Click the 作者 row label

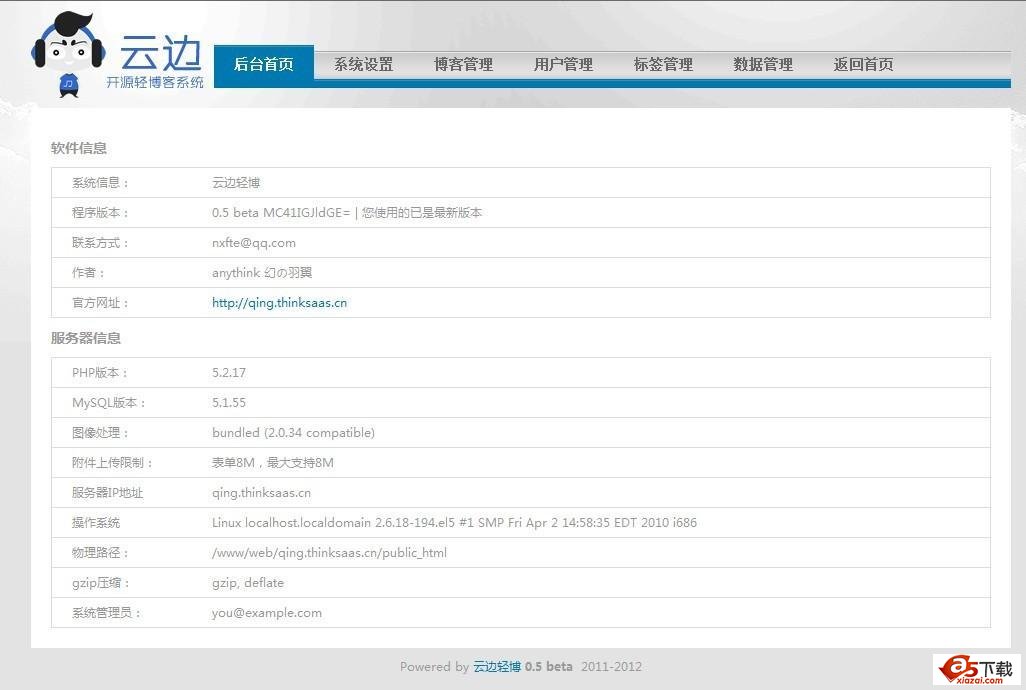pyautogui.click(x=88, y=273)
